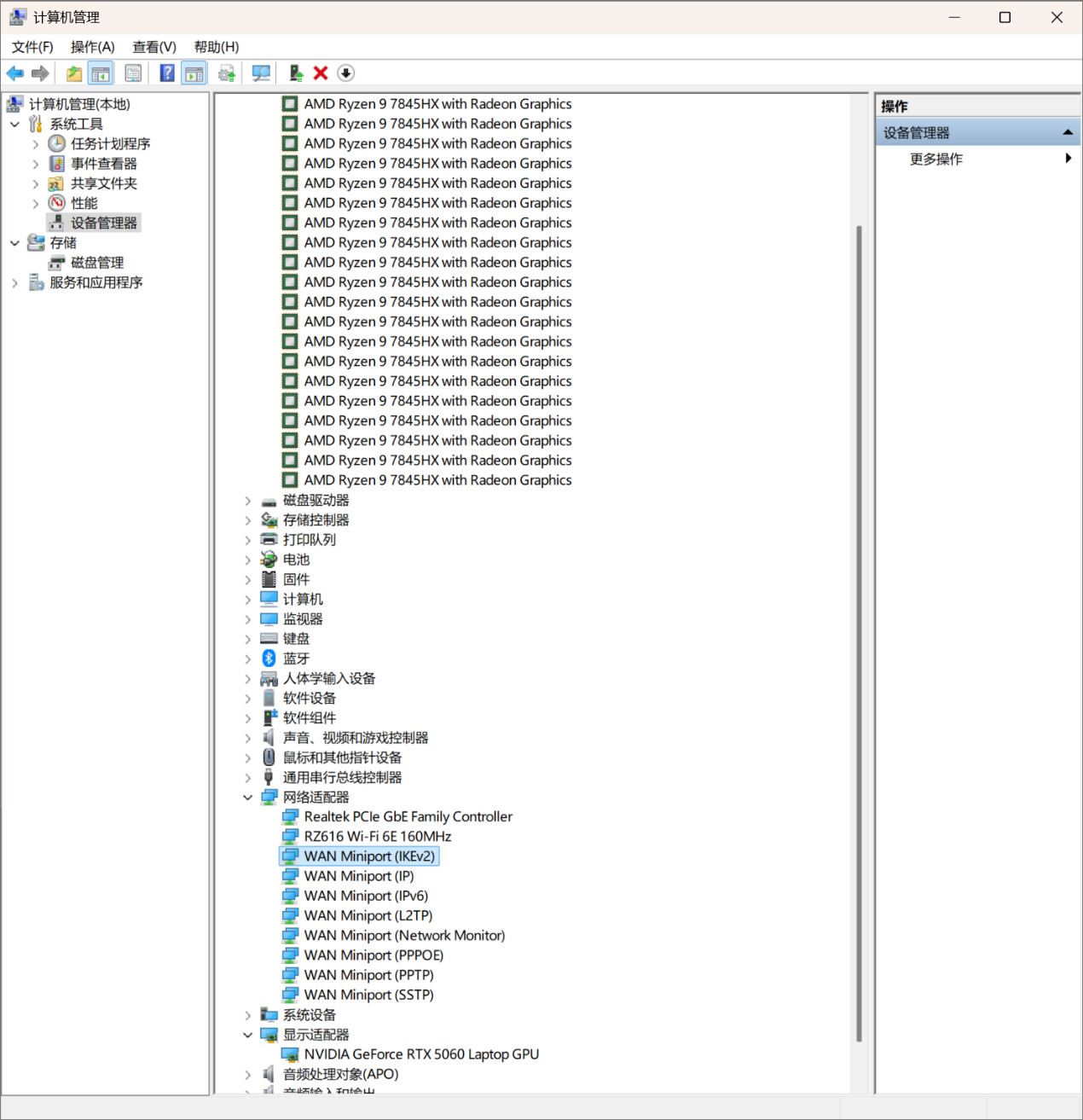Open the 查看(V) menu
Viewport: 1083px width, 1120px height.
(x=153, y=47)
